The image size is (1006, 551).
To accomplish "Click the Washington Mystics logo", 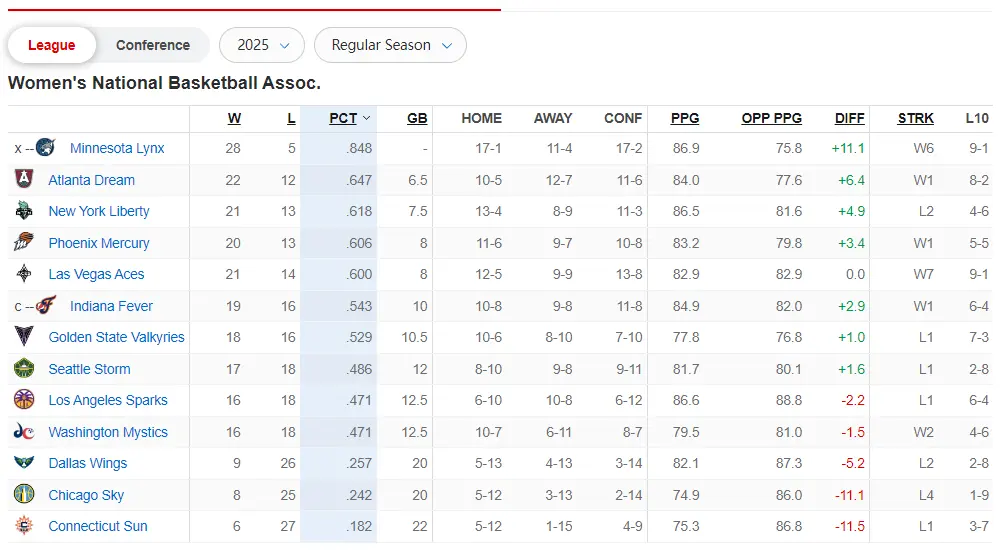I will [x=24, y=432].
